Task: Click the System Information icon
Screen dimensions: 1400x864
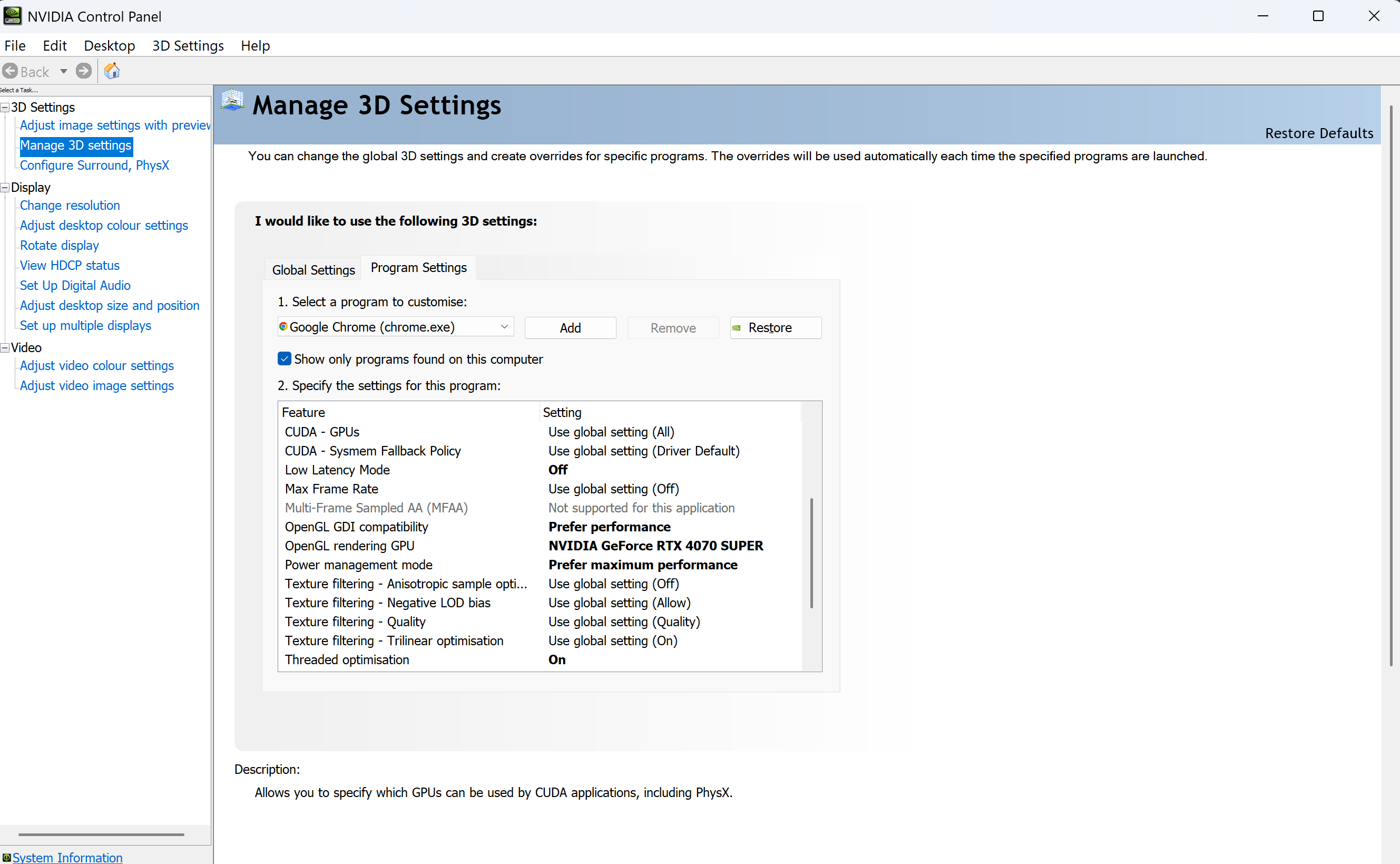Action: pyautogui.click(x=6, y=857)
